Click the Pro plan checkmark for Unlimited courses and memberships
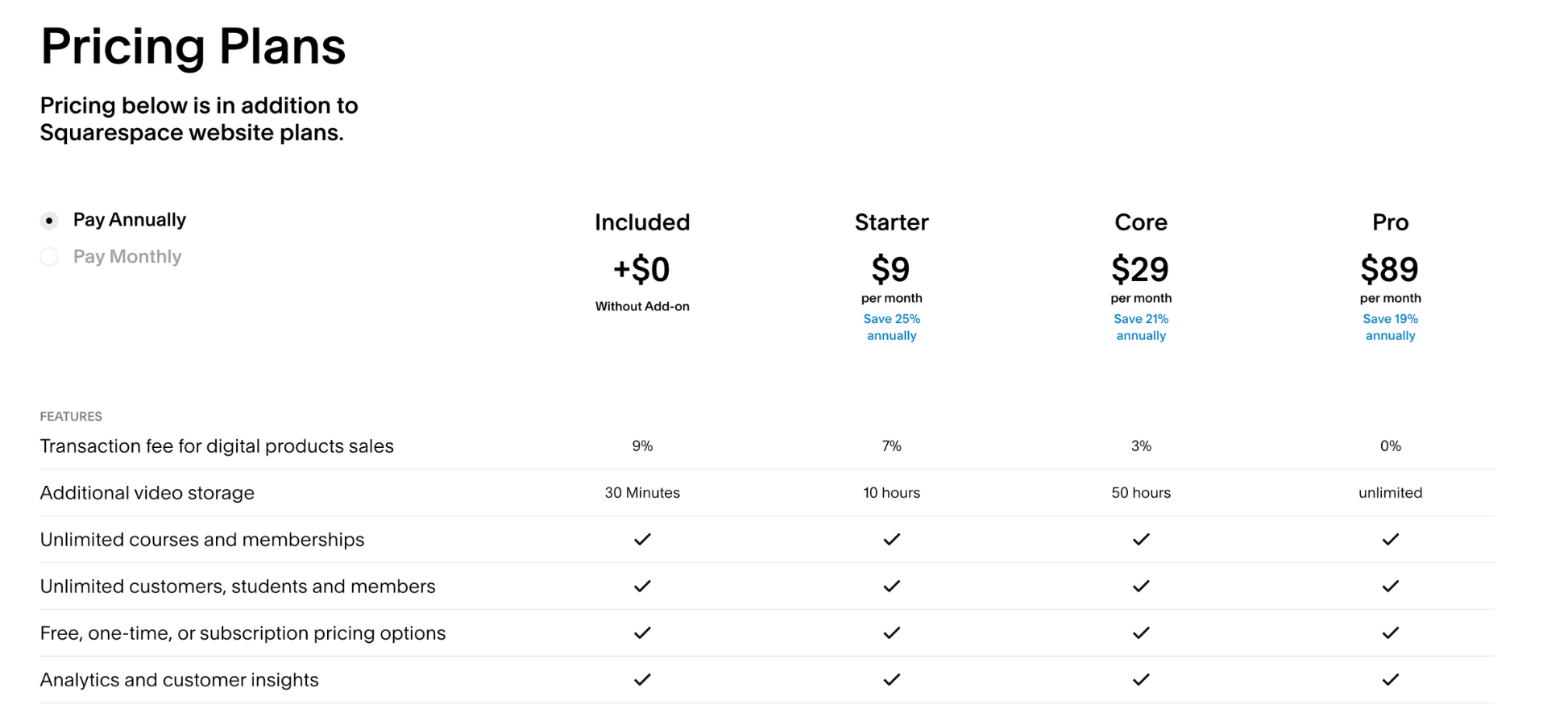1568x717 pixels. pyautogui.click(x=1390, y=539)
